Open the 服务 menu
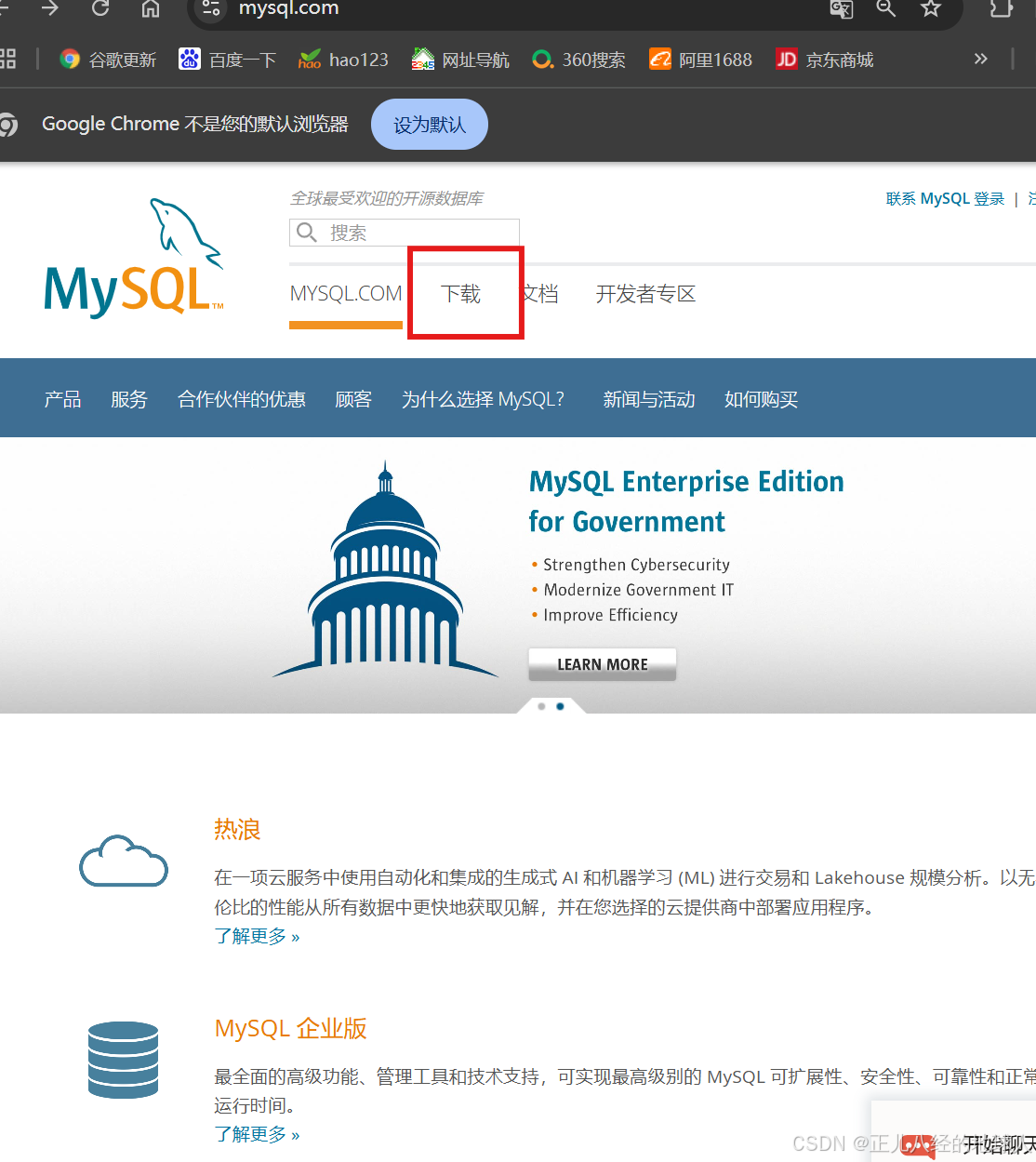 point(129,399)
